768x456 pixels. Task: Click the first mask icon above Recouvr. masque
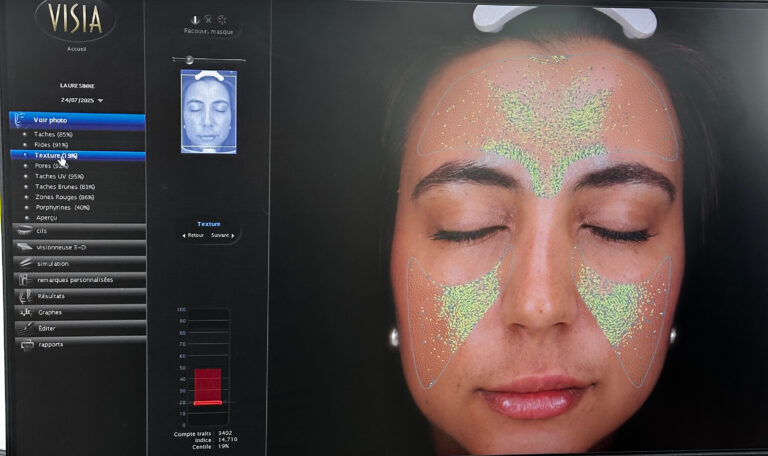[195, 20]
